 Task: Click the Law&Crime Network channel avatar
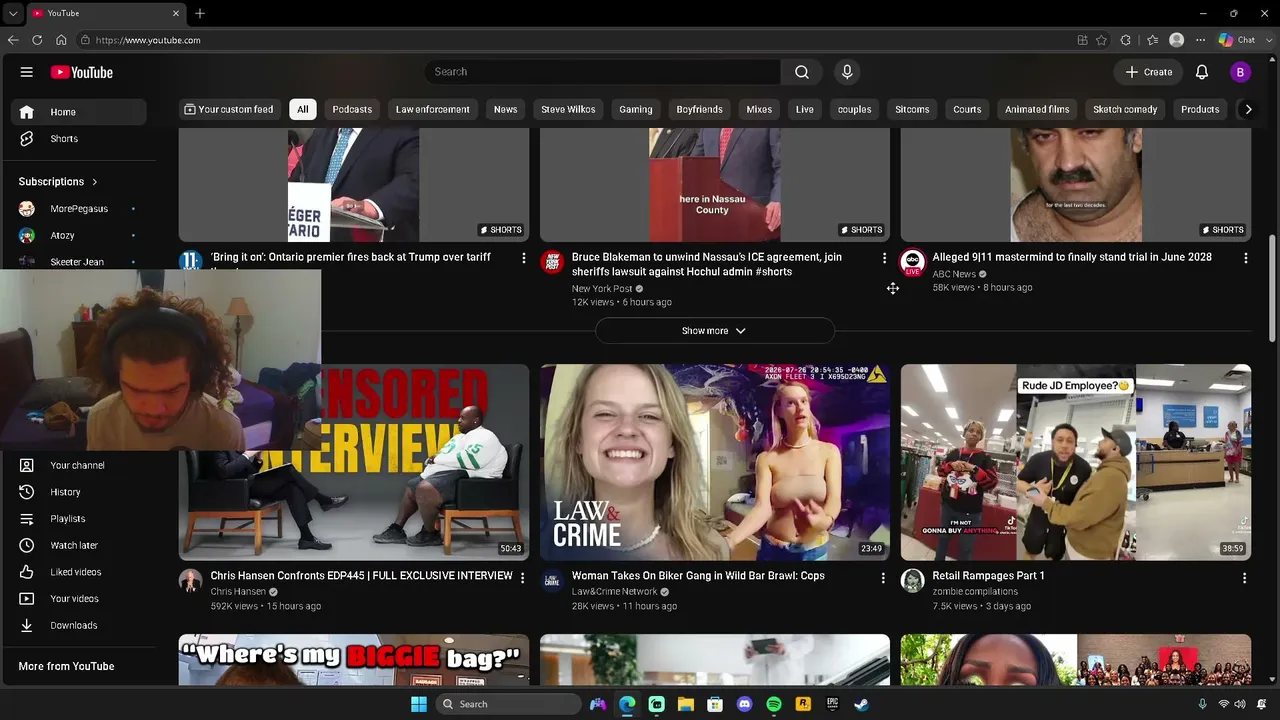click(x=552, y=581)
